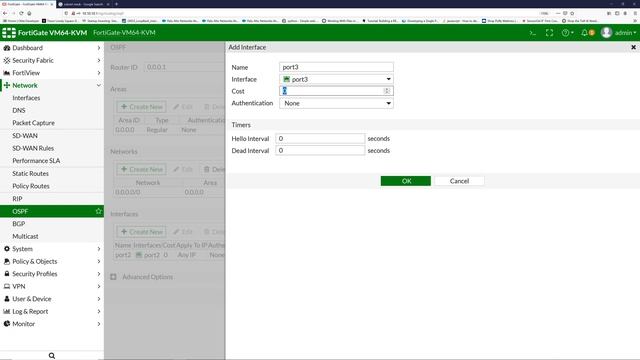The image size is (640, 360).
Task: Click the Cancel button
Action: tap(459, 181)
